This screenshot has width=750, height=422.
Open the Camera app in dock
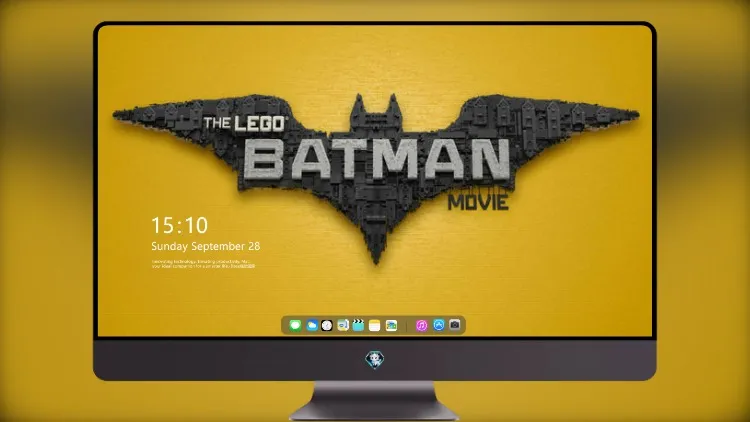click(x=455, y=325)
